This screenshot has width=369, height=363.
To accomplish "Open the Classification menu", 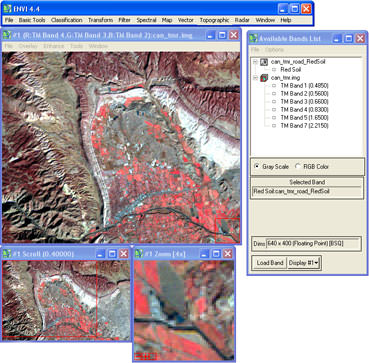I will [67, 20].
